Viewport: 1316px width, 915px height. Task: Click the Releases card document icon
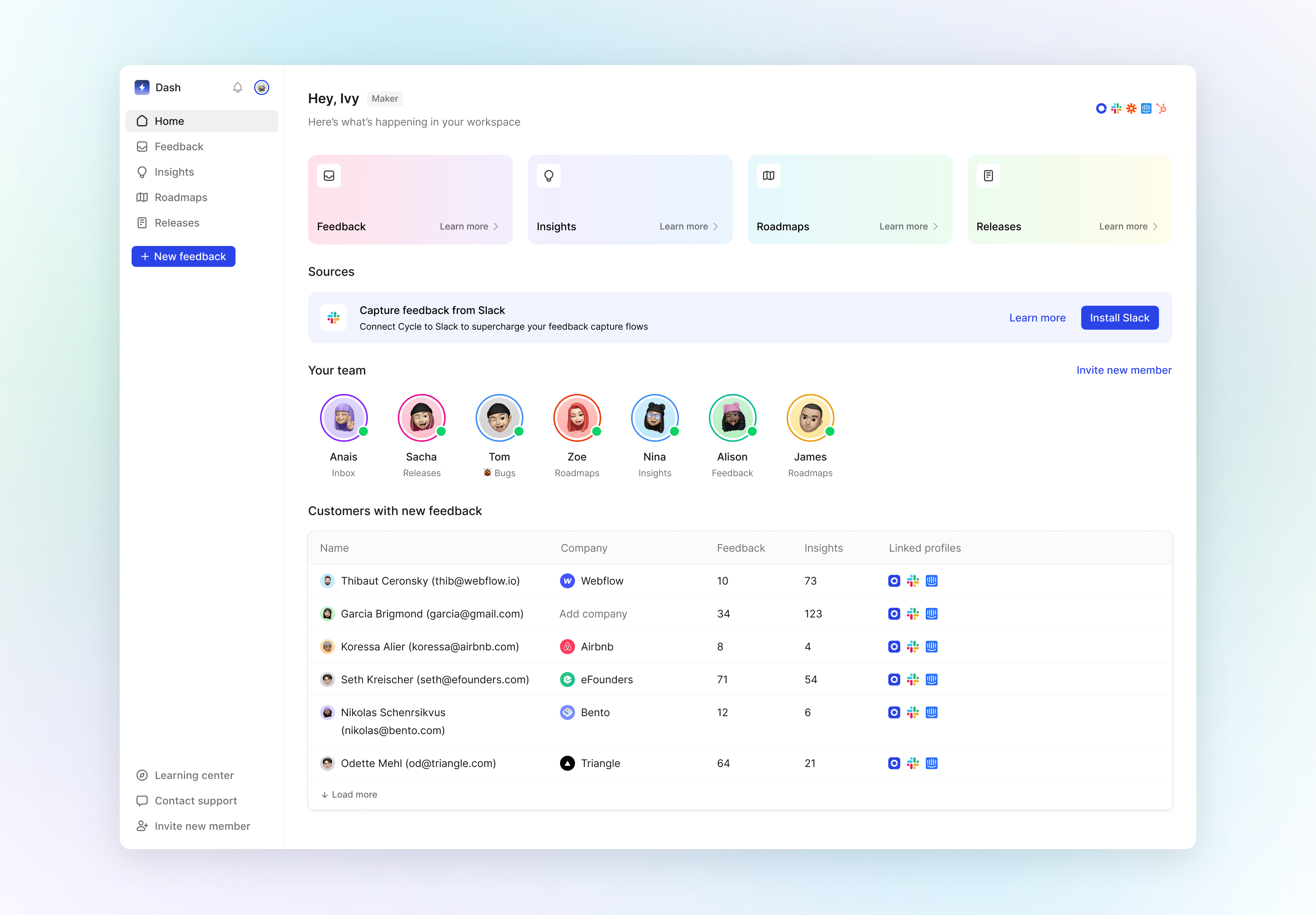pyautogui.click(x=988, y=176)
